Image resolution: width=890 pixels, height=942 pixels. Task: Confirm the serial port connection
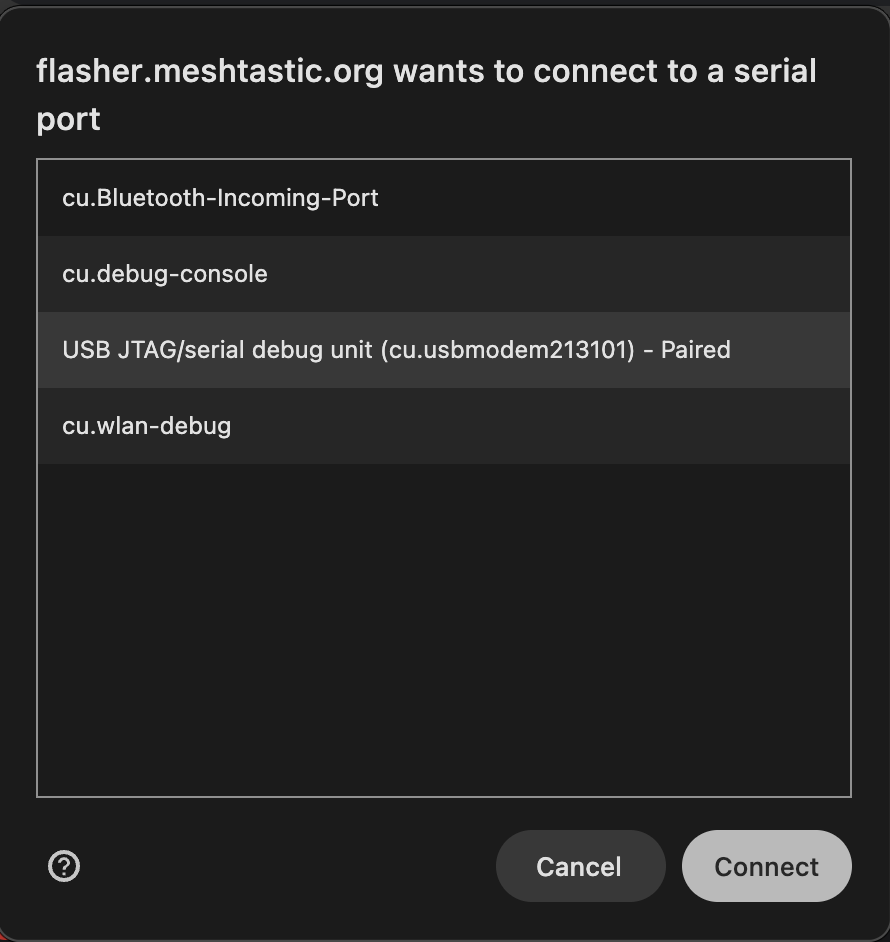point(766,866)
